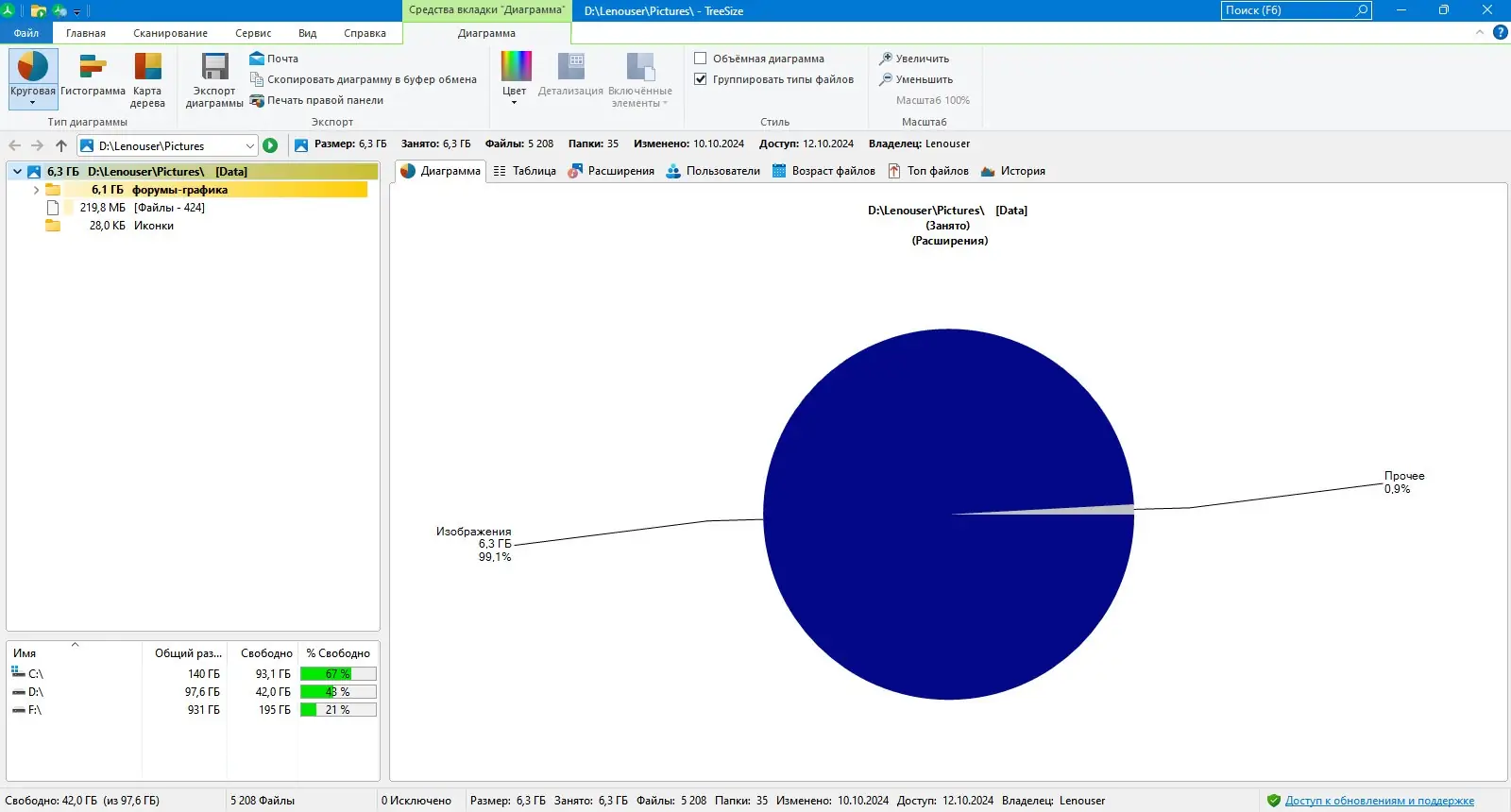Click Увеличить zoom in
This screenshot has height=812, width=1511.
(x=914, y=59)
